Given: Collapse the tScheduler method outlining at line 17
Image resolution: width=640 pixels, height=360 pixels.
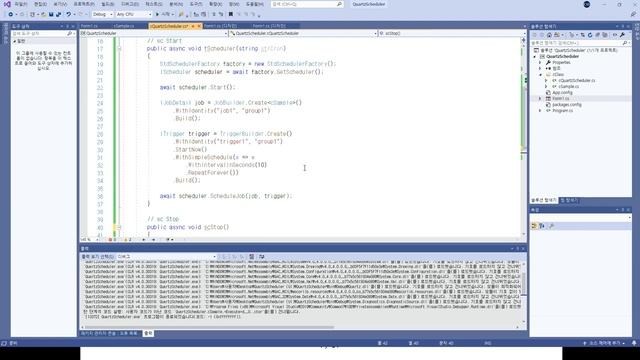Looking at the screenshot, I should pyautogui.click(x=119, y=49).
